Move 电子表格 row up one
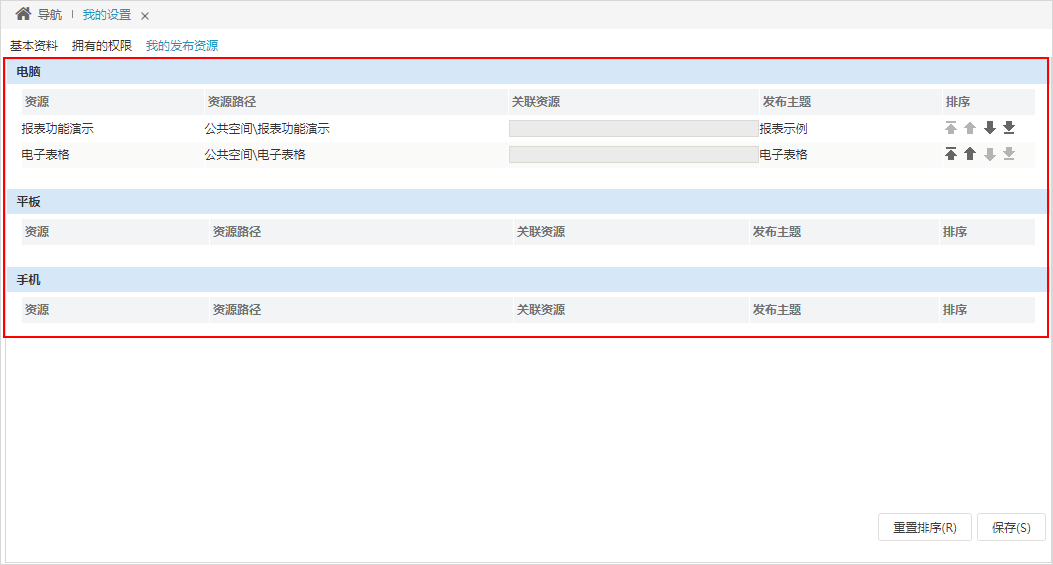The height and width of the screenshot is (565, 1053). point(970,154)
